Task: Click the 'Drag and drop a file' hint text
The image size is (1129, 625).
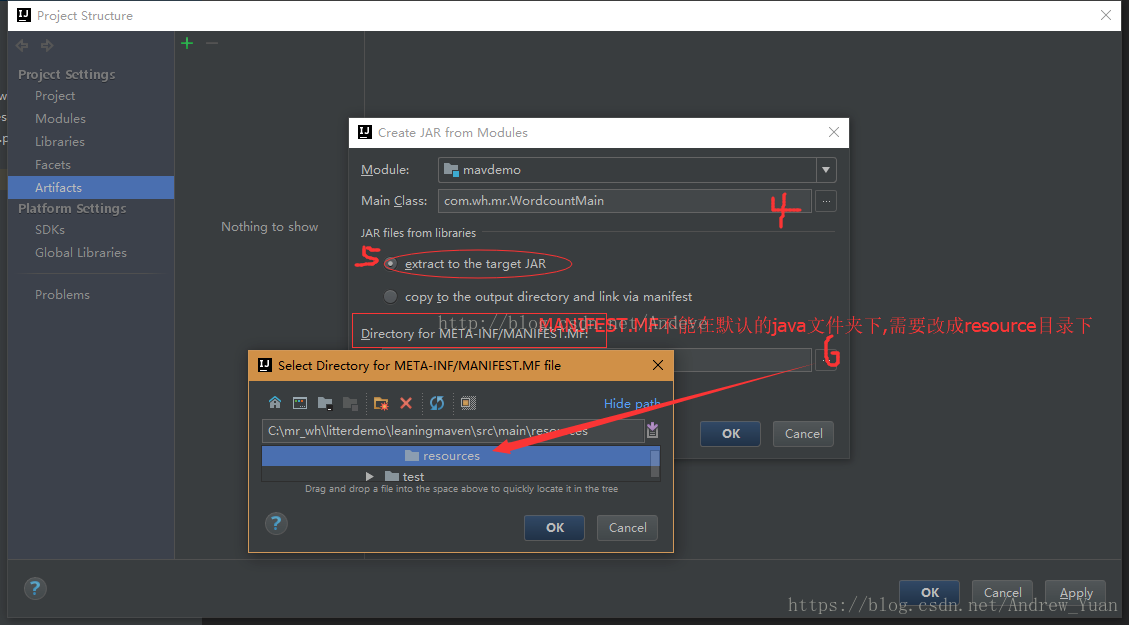Action: pyautogui.click(x=461, y=489)
